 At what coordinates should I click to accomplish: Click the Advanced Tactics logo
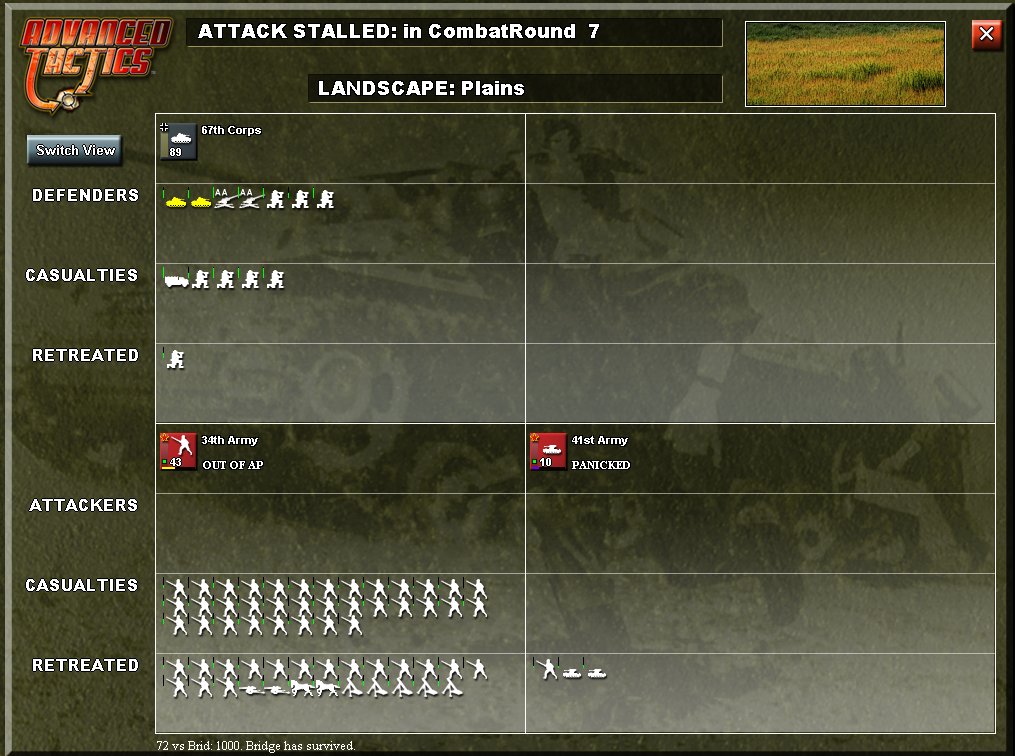point(94,63)
